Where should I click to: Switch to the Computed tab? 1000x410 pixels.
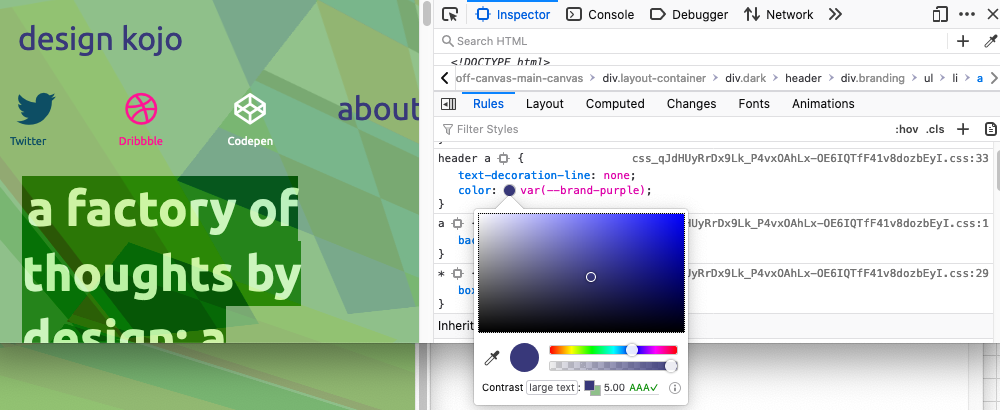coord(615,104)
